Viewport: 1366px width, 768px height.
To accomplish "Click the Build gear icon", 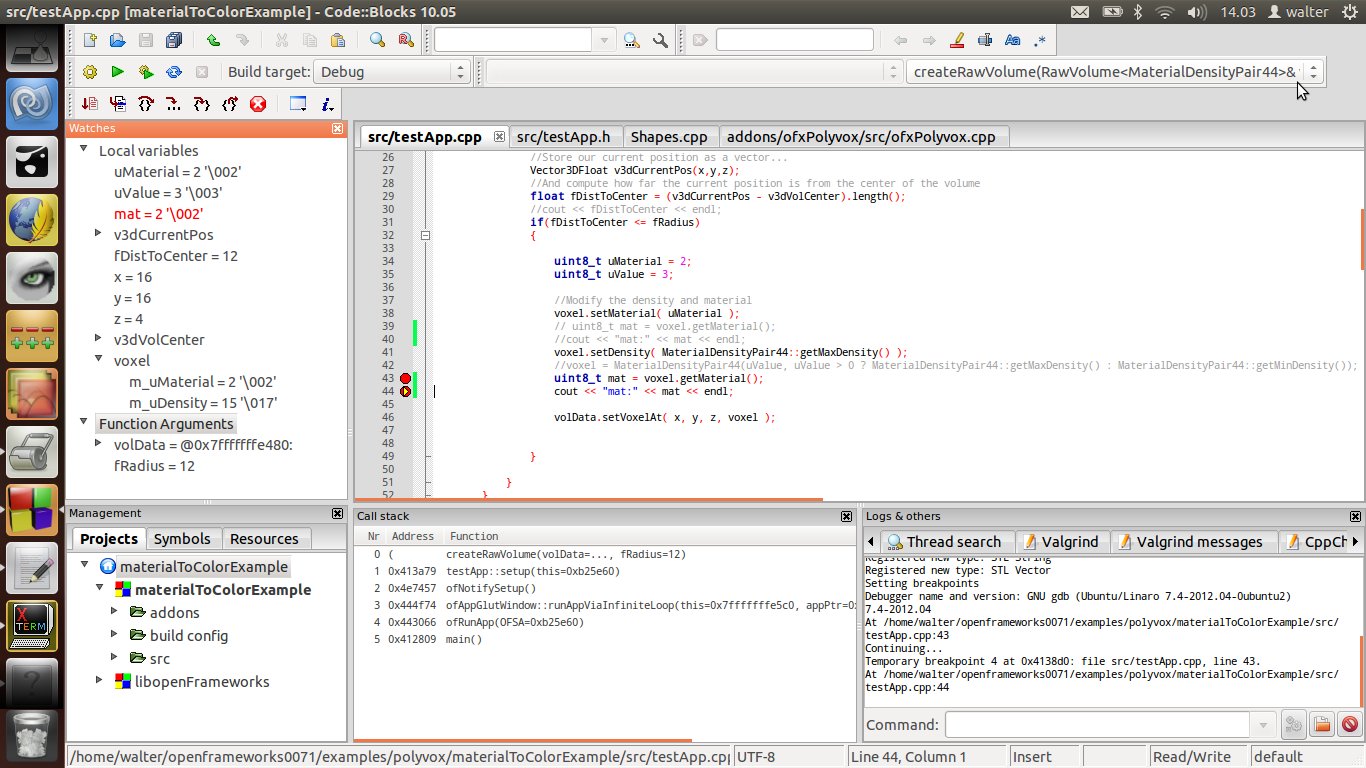I will tap(90, 72).
